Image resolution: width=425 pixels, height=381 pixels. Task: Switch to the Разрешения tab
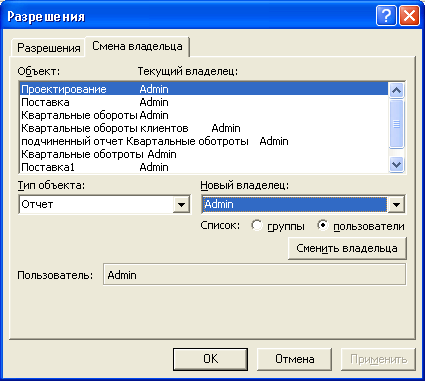[49, 48]
